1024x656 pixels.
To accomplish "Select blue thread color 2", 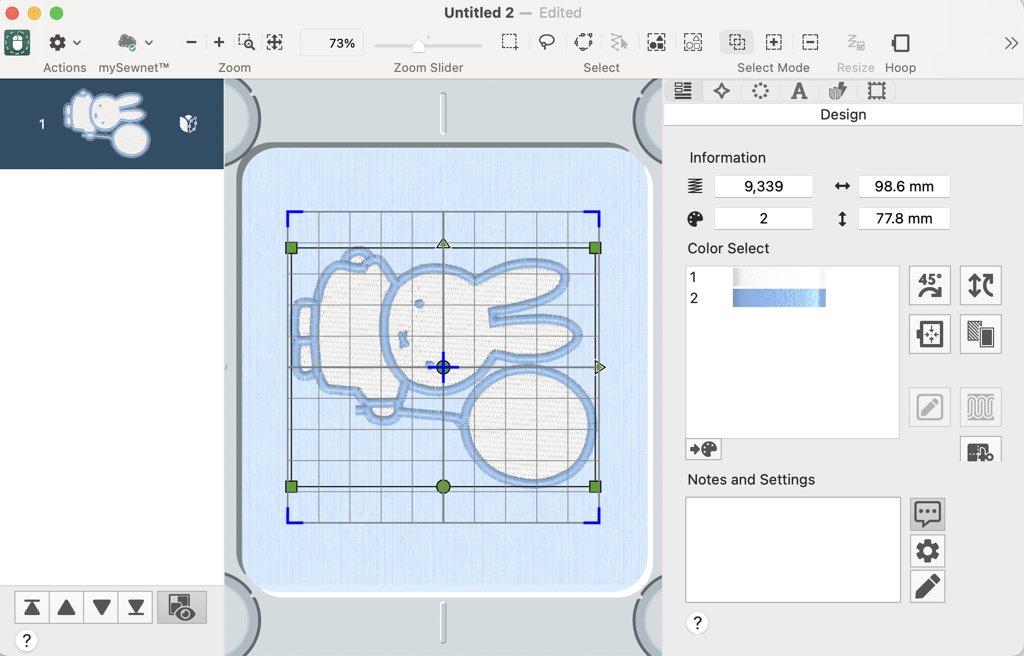I will tap(779, 298).
